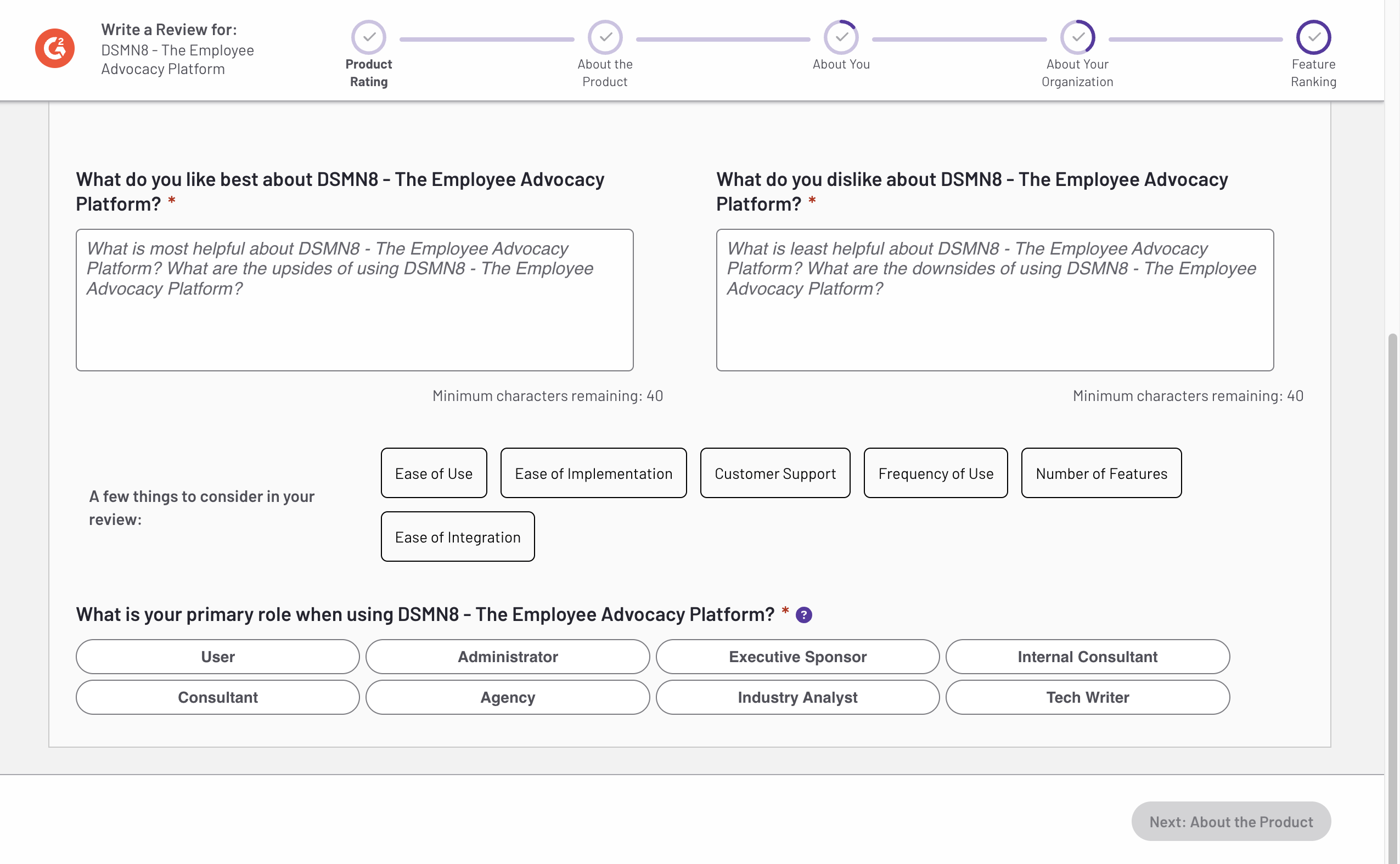The height and width of the screenshot is (864, 1400).
Task: Click the Ease of Implementation chip
Action: [593, 472]
